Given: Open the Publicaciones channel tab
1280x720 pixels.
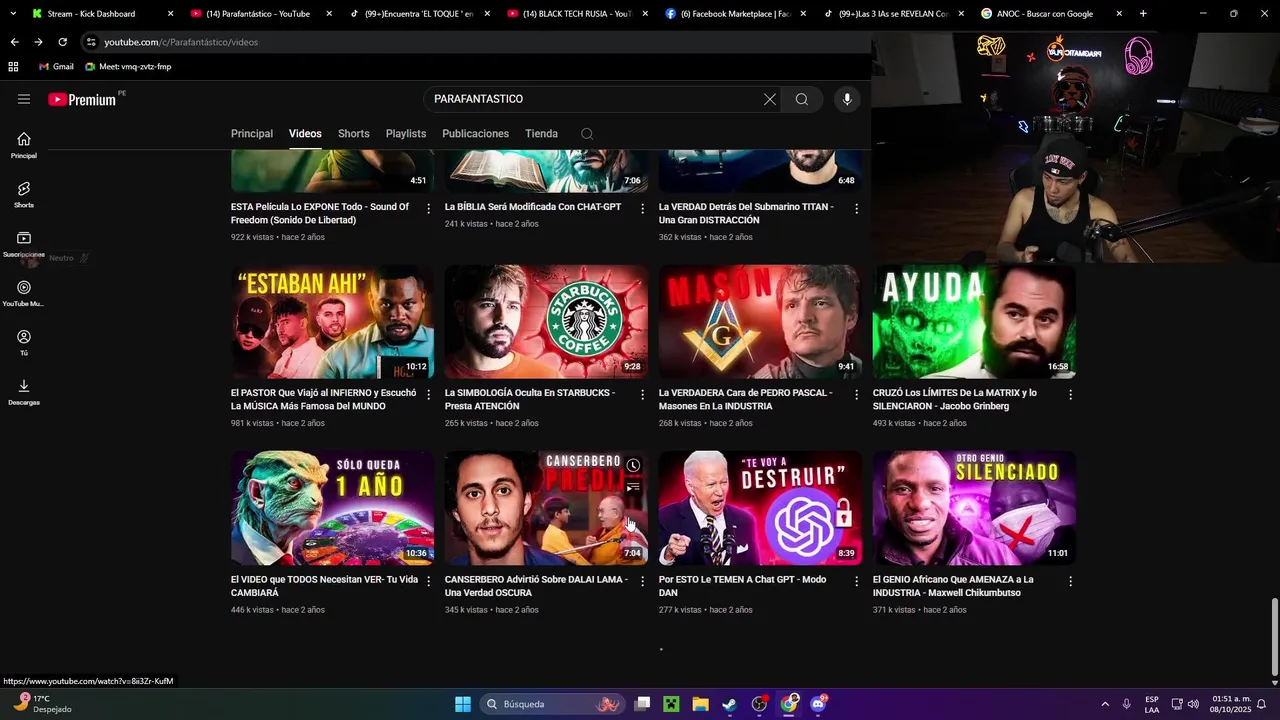Looking at the screenshot, I should (476, 134).
